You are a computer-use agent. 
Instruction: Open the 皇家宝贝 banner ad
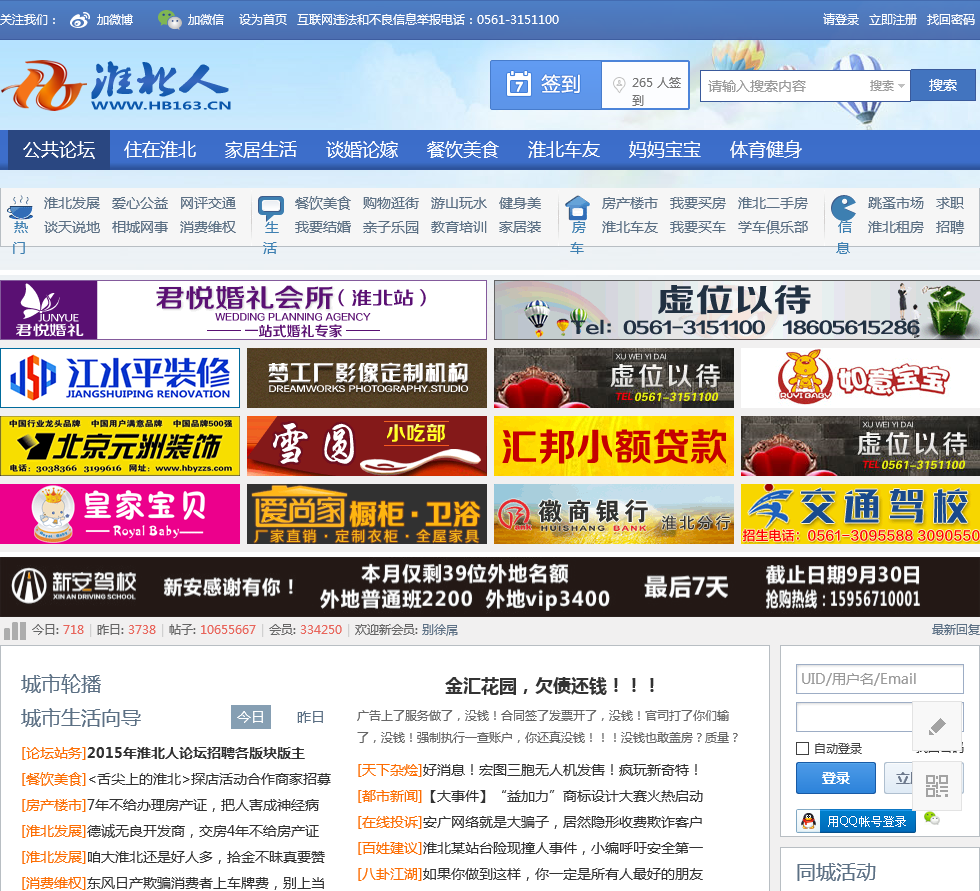[x=120, y=514]
